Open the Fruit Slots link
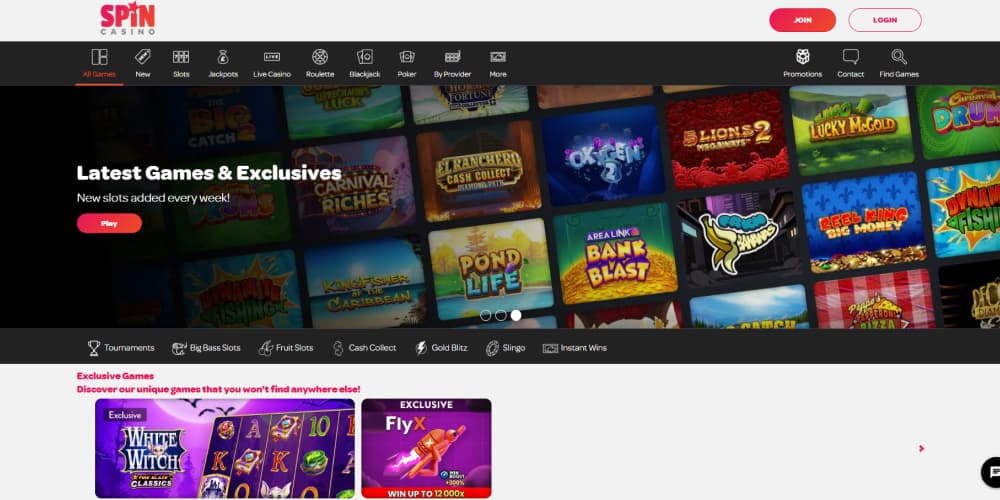Image resolution: width=1000 pixels, height=500 pixels. pyautogui.click(x=295, y=348)
